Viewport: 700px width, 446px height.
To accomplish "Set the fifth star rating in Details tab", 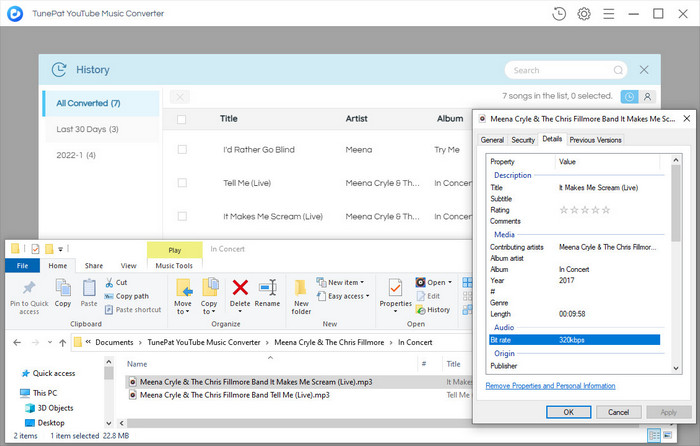I will 606,210.
